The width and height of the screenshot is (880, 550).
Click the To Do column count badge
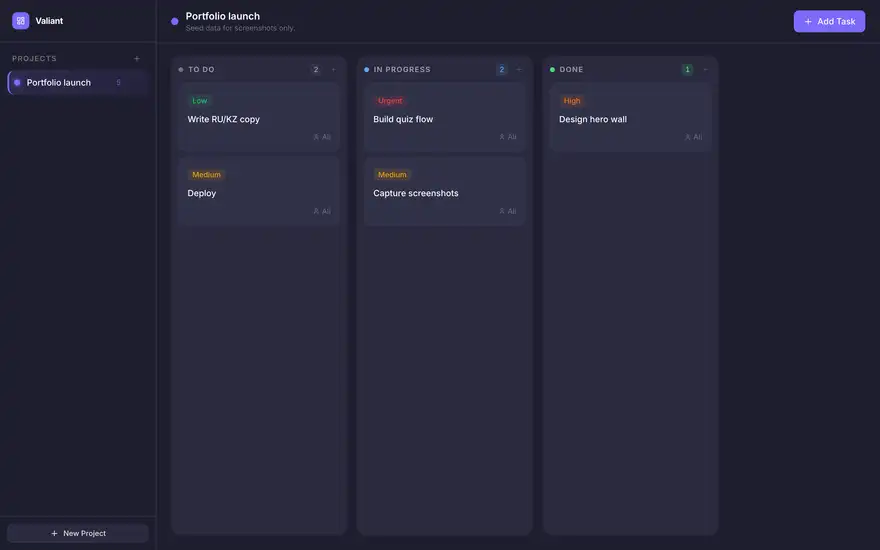316,70
